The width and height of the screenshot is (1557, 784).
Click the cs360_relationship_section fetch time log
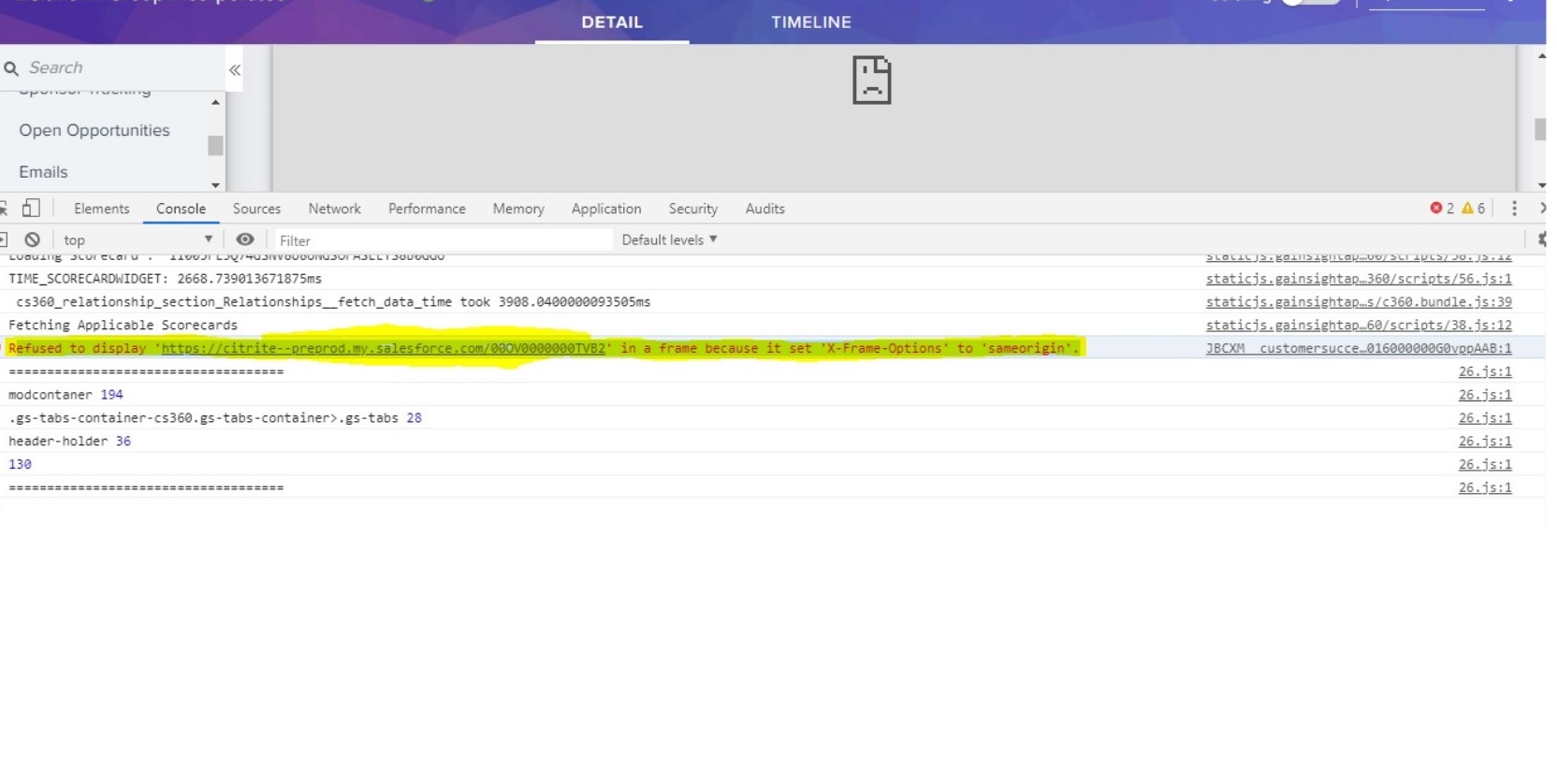(333, 302)
